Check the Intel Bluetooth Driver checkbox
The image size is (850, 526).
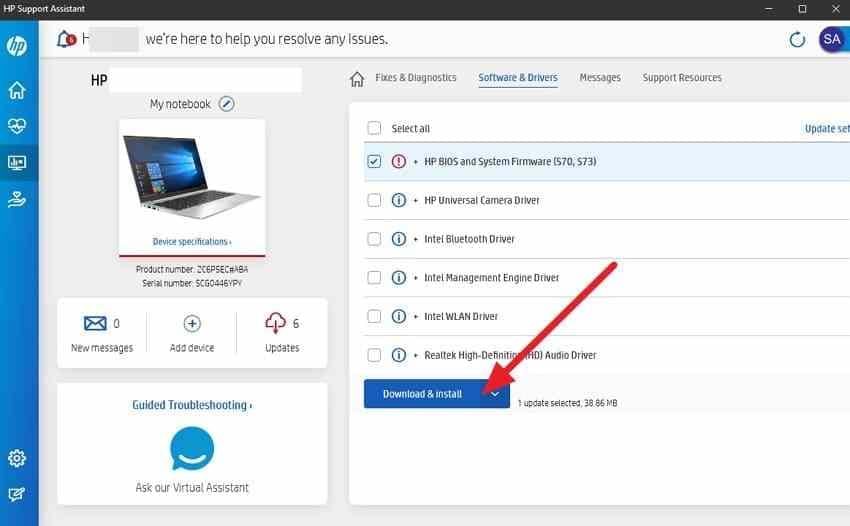point(374,239)
